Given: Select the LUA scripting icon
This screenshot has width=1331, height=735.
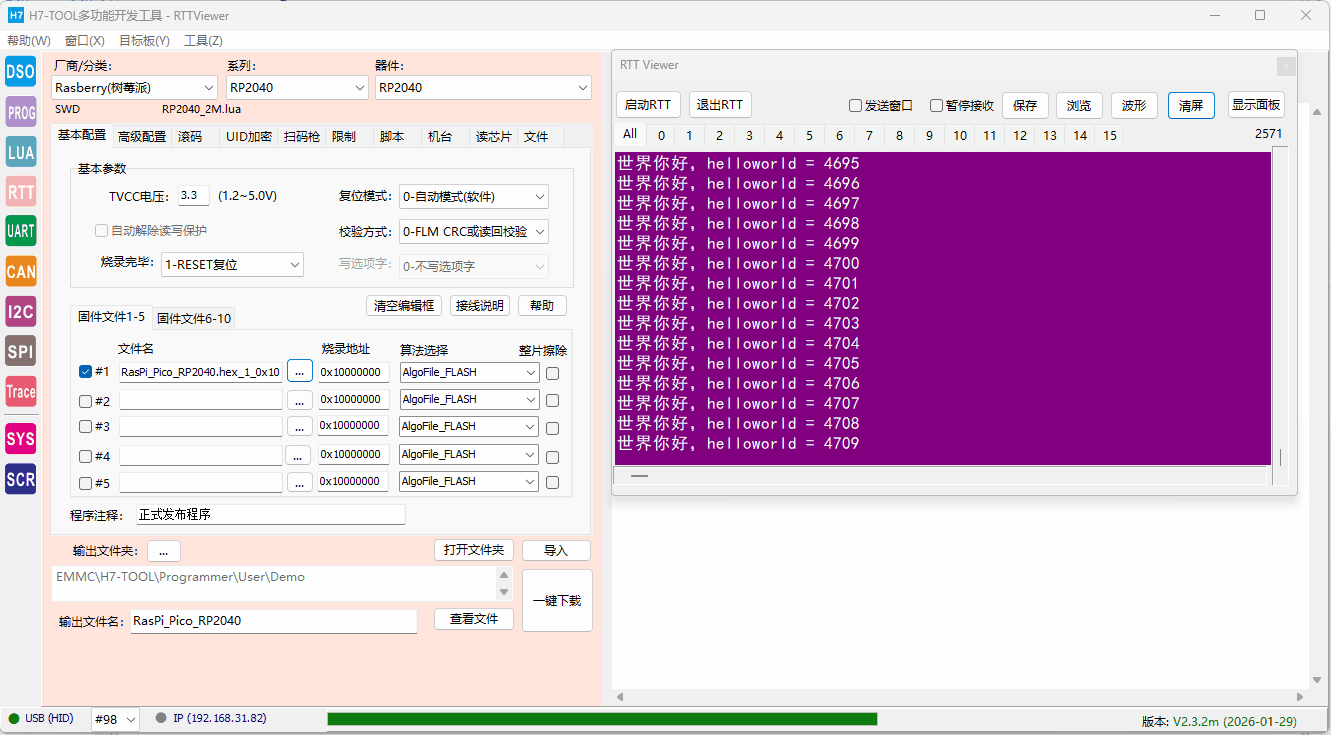Looking at the screenshot, I should click(20, 152).
